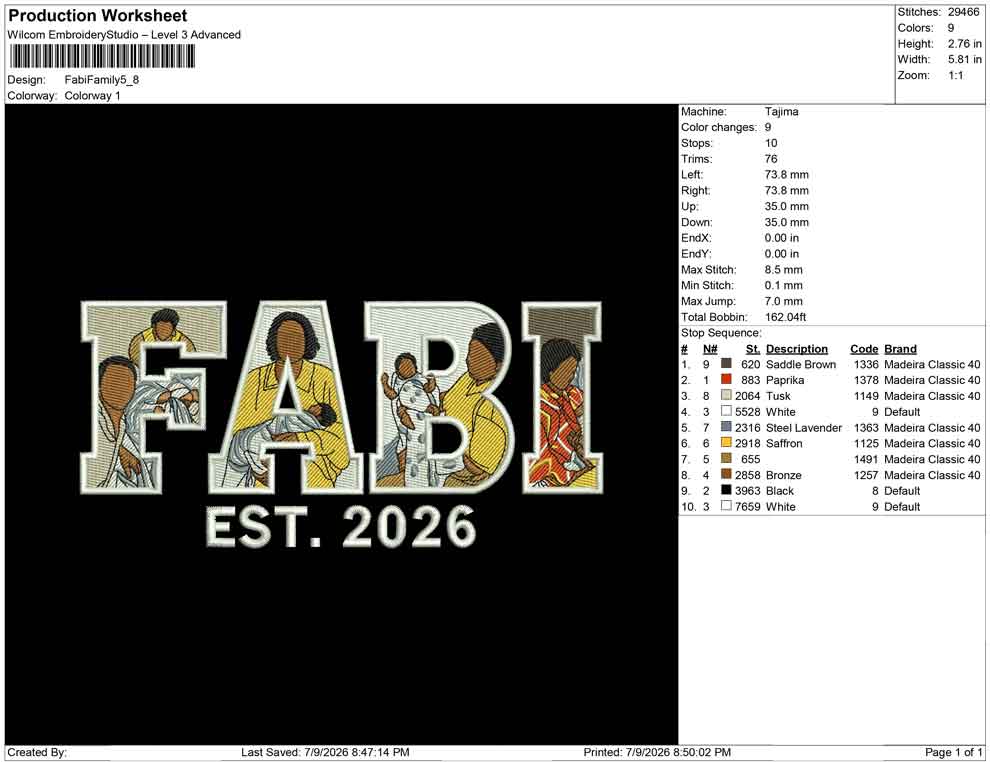Click the 'Created By:' footer label

[37, 752]
